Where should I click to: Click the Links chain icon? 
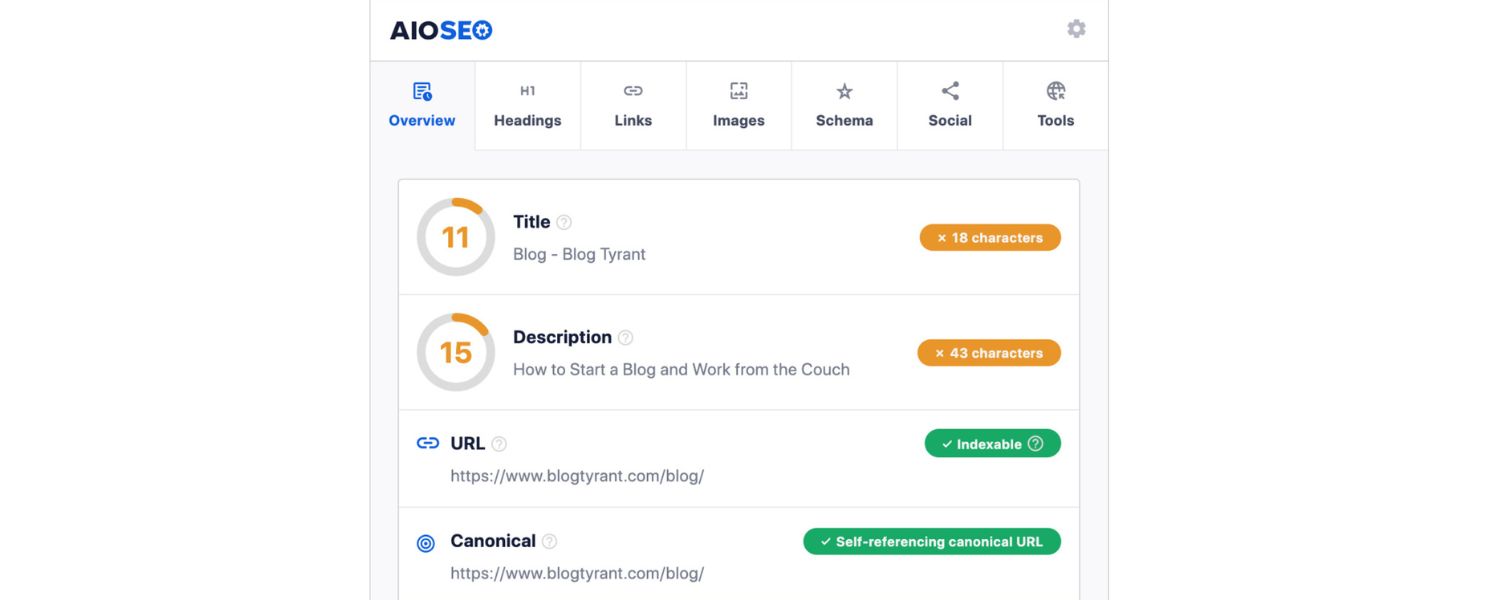point(633,90)
